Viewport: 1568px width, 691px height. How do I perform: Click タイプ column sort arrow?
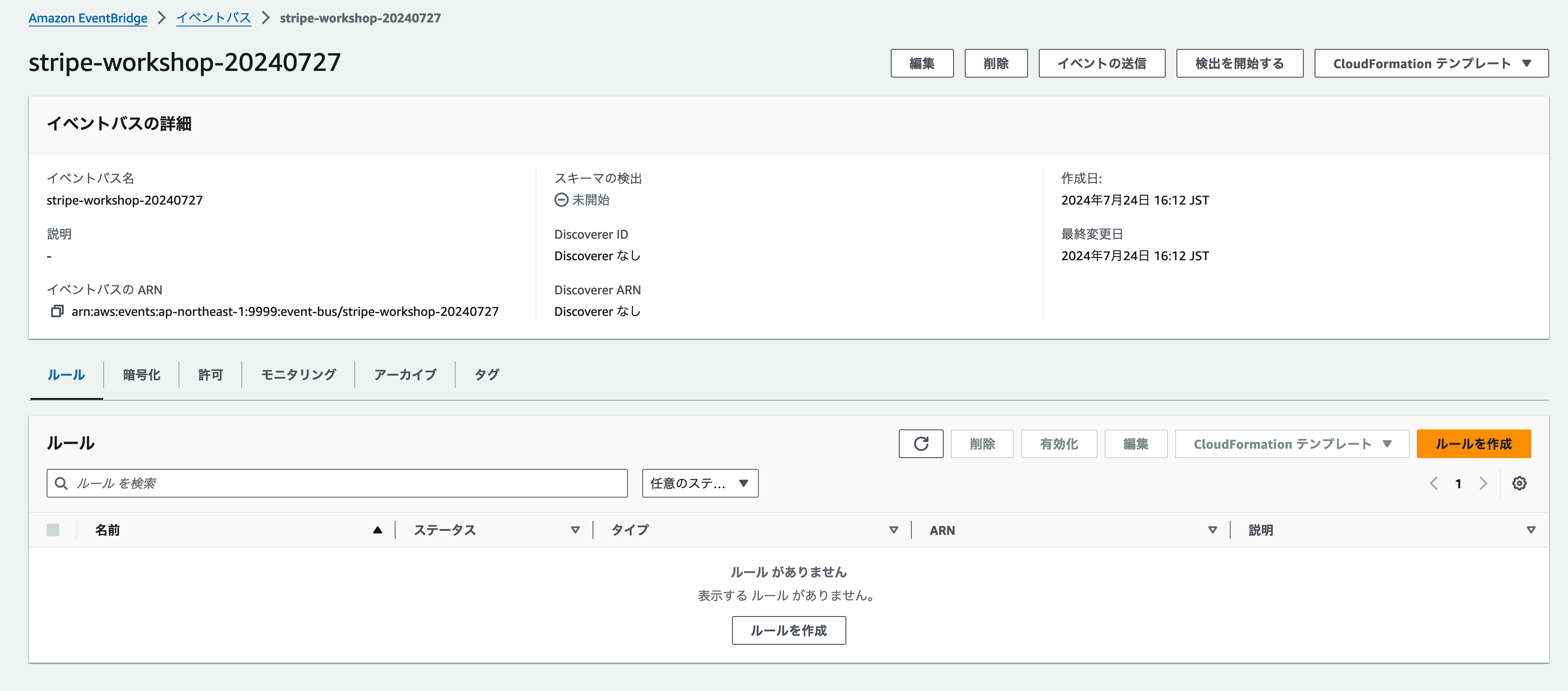tap(893, 530)
